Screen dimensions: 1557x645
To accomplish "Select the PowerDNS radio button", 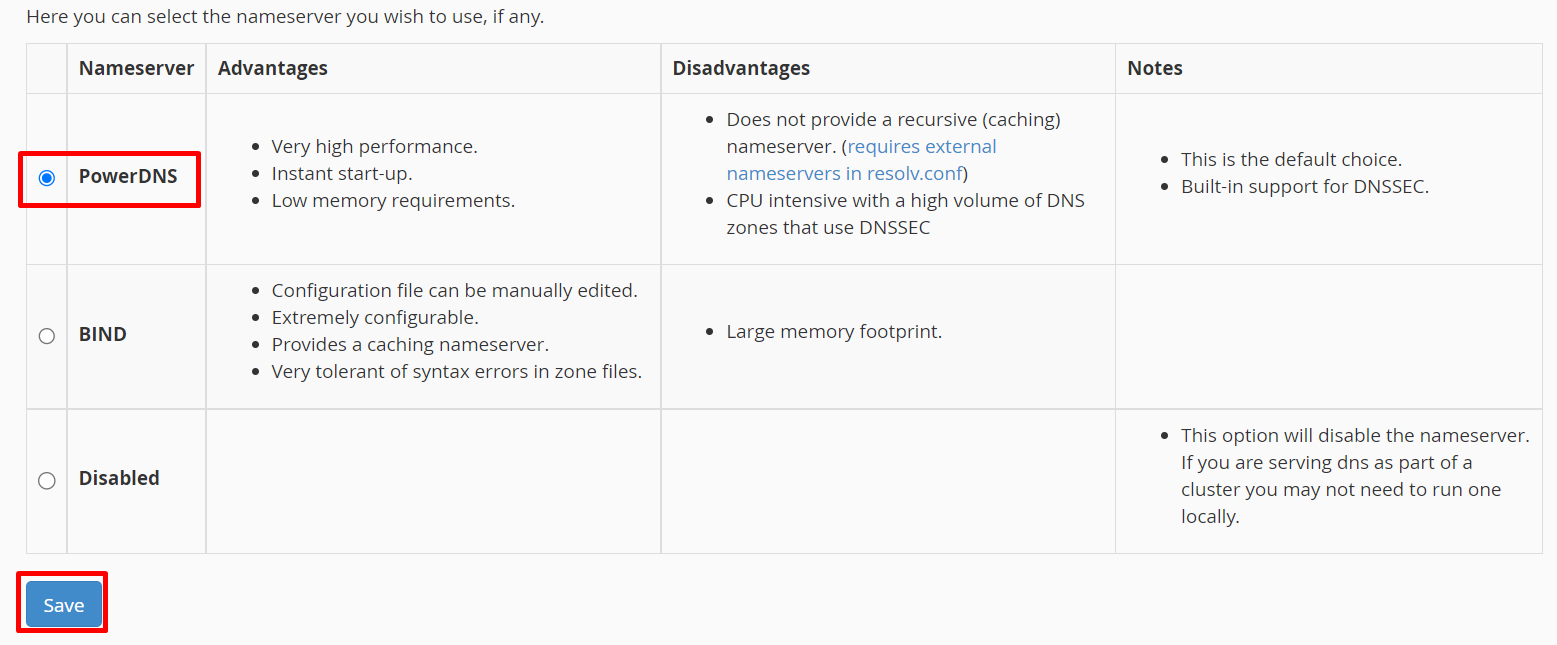I will (x=46, y=178).
